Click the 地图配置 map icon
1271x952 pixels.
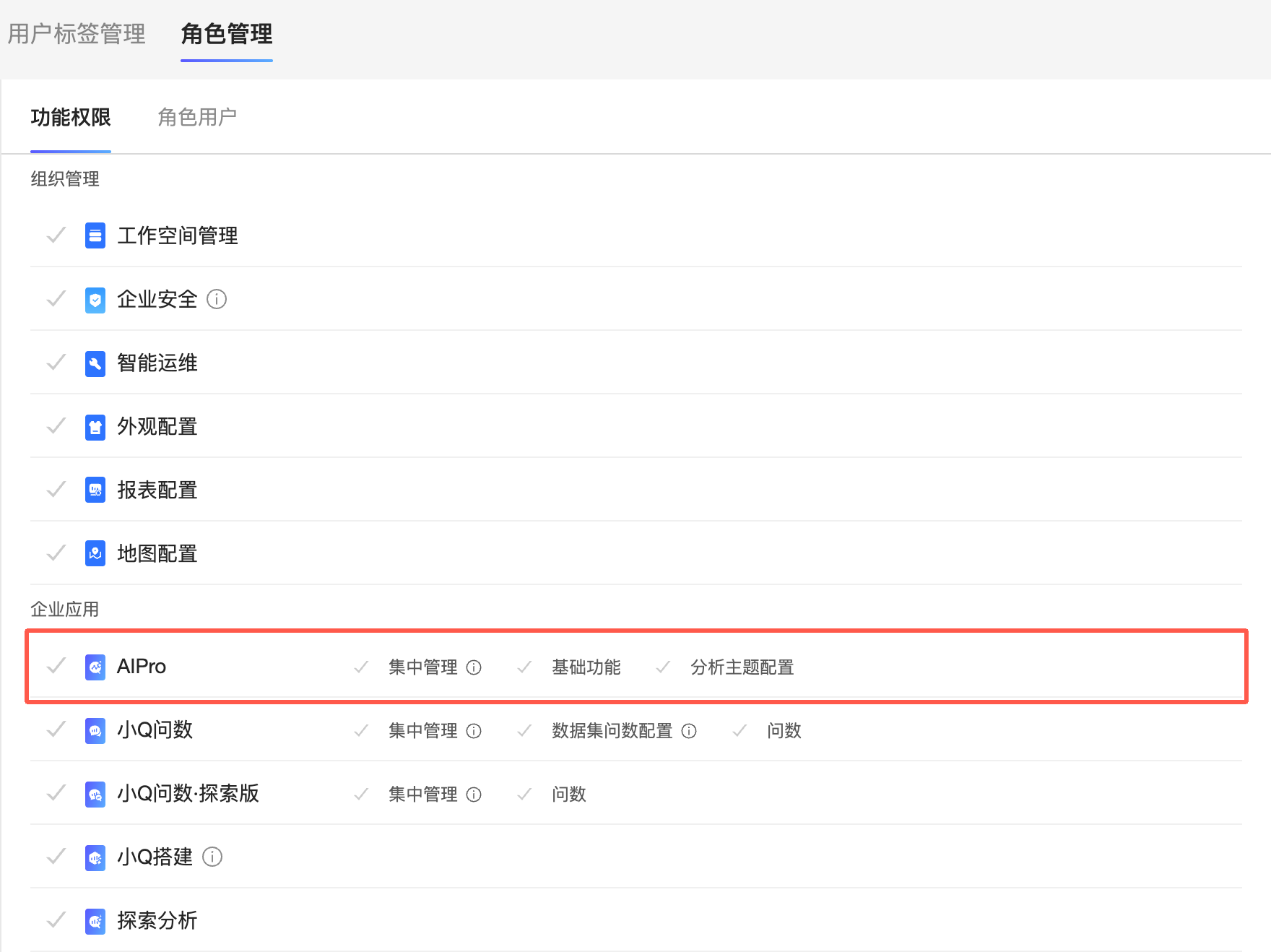[x=95, y=554]
